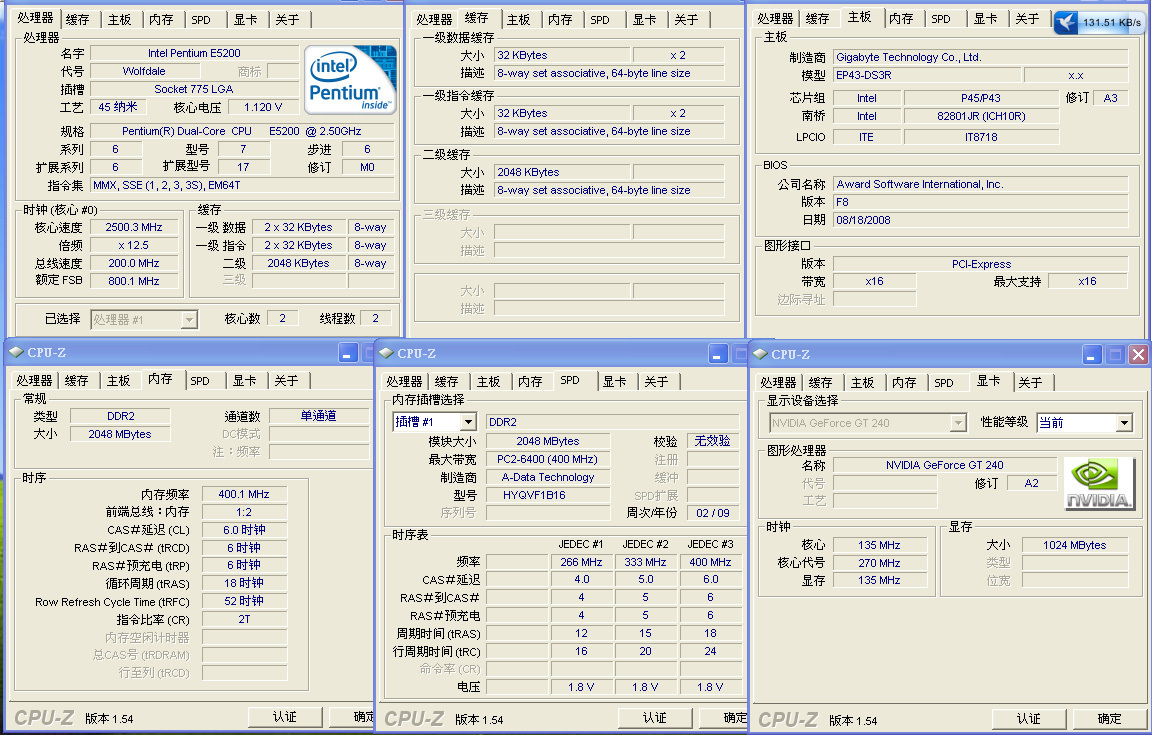Screen dimensions: 1152x735
Task: Open 处理器 tab in the cache details window
Action: click(x=434, y=20)
